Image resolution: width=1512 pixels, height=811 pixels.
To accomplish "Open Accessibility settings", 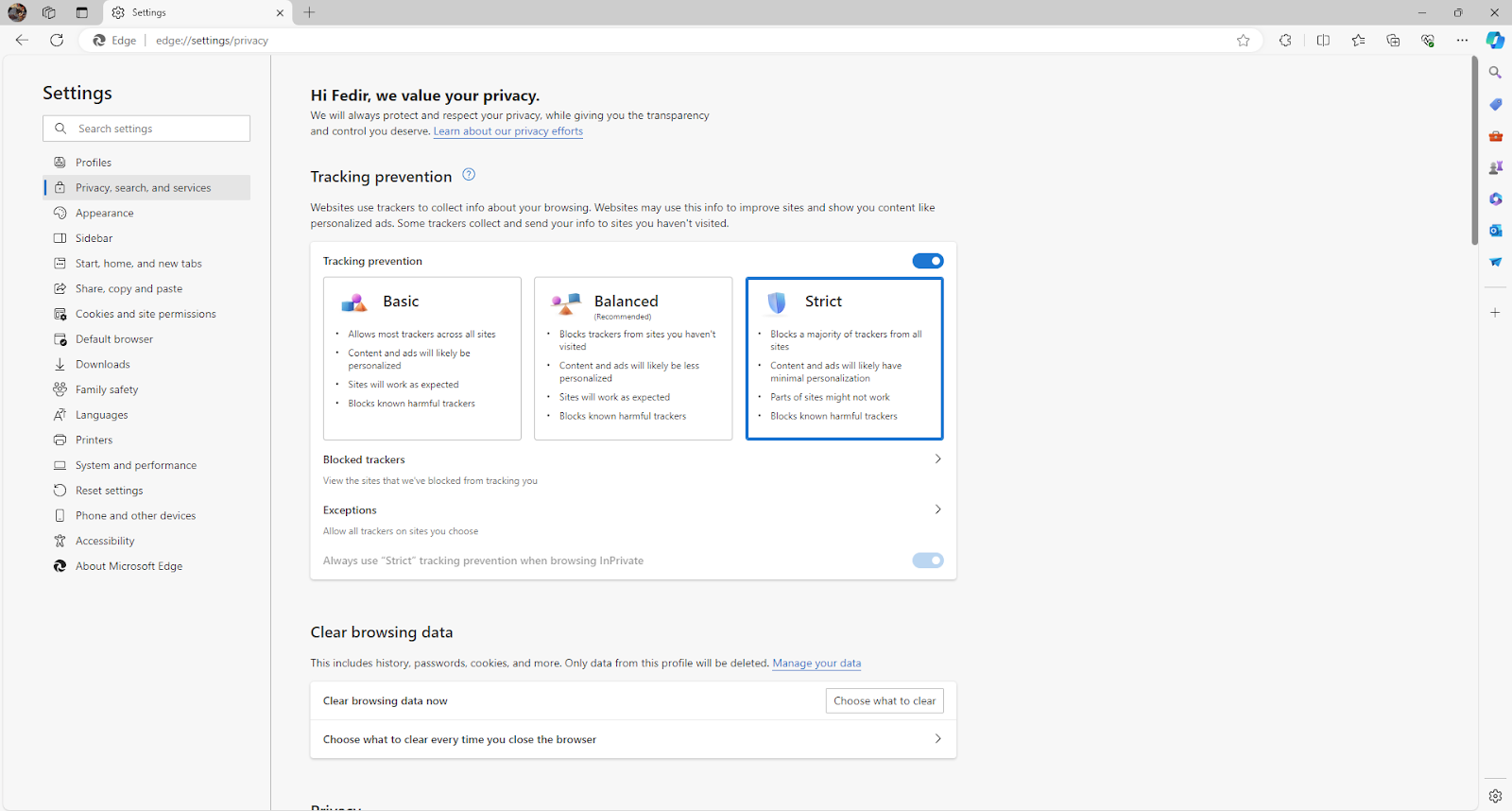I will tap(146, 541).
